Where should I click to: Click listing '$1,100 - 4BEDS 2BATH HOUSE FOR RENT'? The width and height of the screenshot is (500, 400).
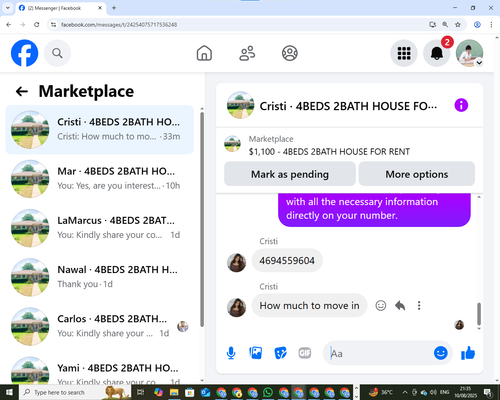[x=329, y=152]
